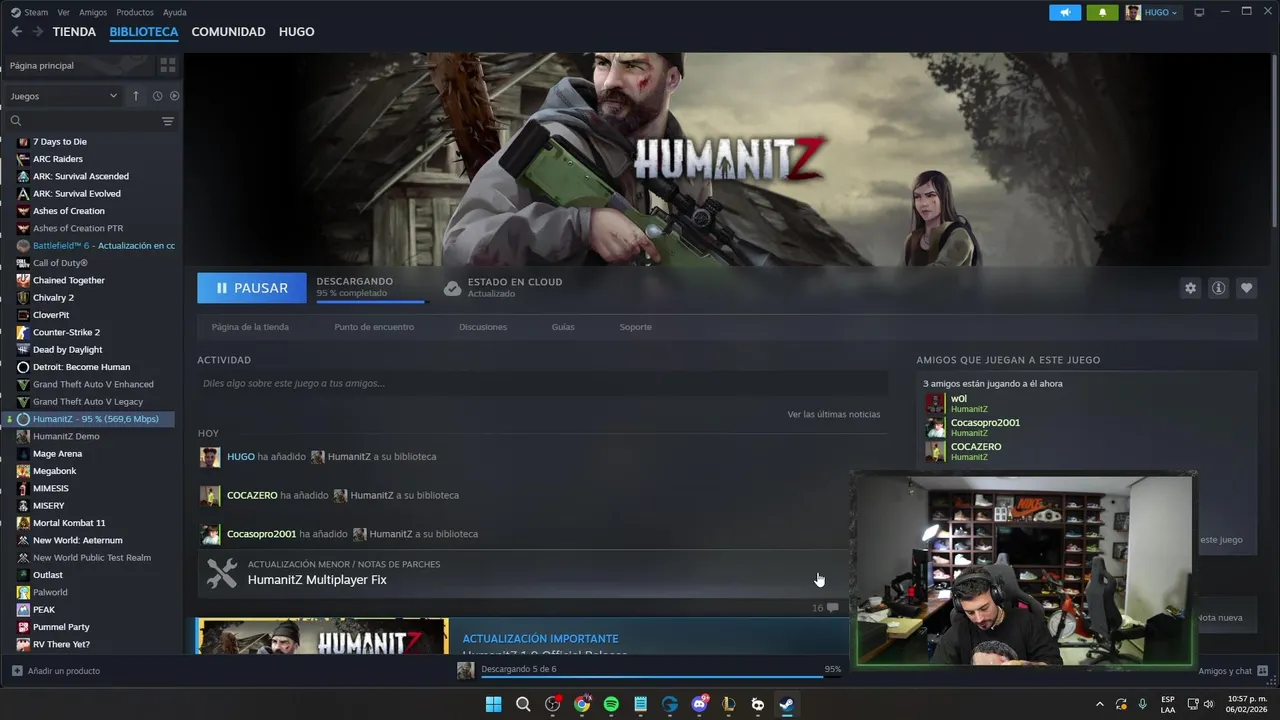Open Discord from taskbar
The height and width of the screenshot is (720, 1280).
[700, 704]
